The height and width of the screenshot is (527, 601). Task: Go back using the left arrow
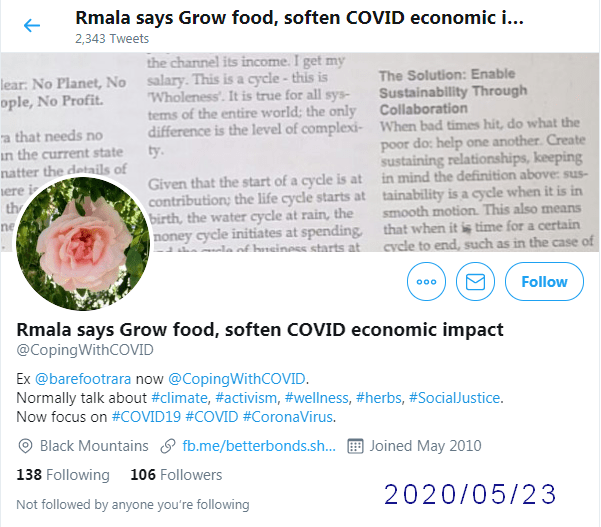click(32, 26)
